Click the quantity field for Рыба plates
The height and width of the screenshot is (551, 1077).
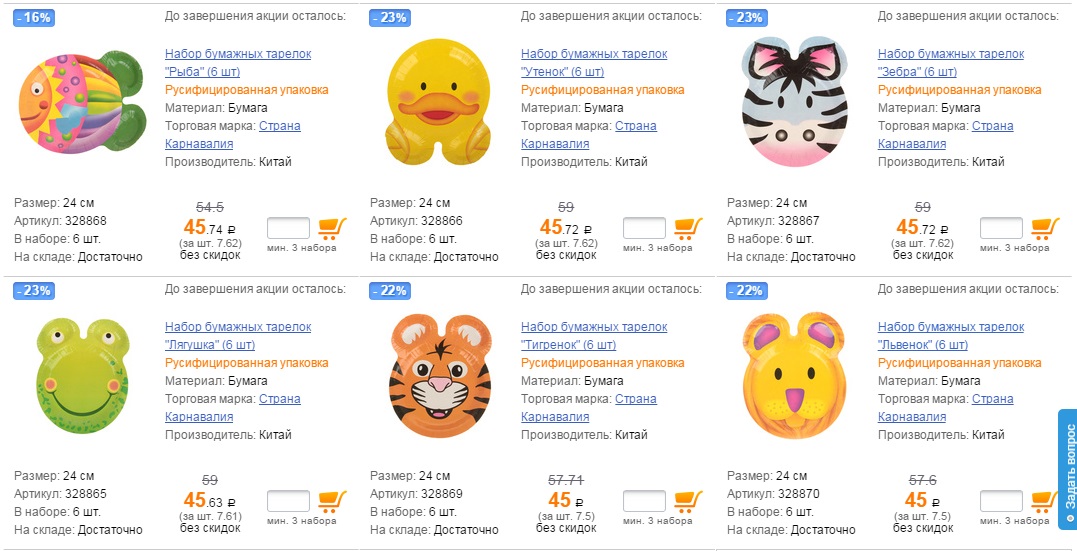[x=288, y=228]
